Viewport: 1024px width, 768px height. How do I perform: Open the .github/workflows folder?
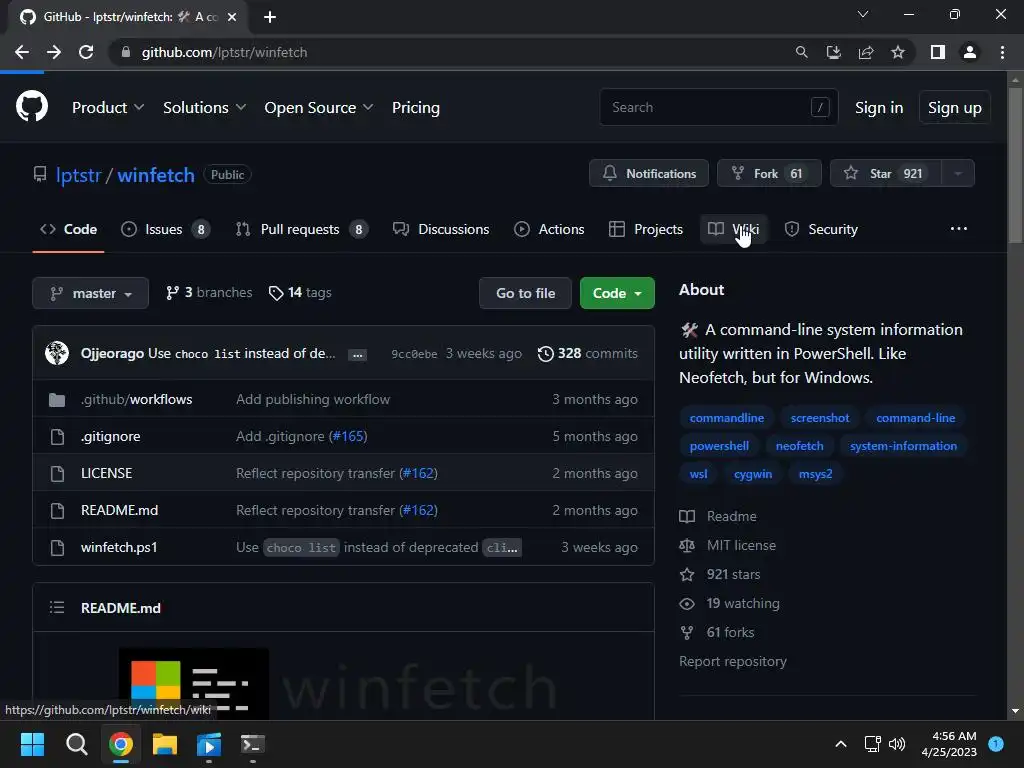[x=136, y=399]
